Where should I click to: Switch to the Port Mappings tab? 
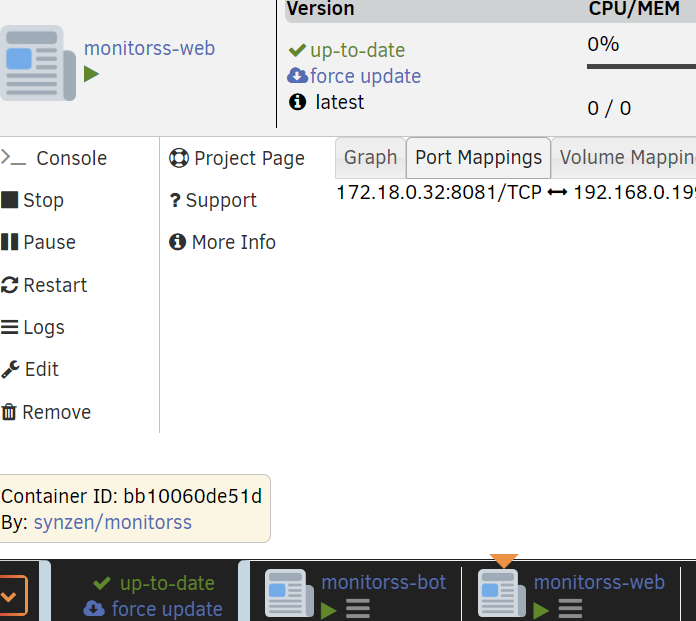(478, 158)
